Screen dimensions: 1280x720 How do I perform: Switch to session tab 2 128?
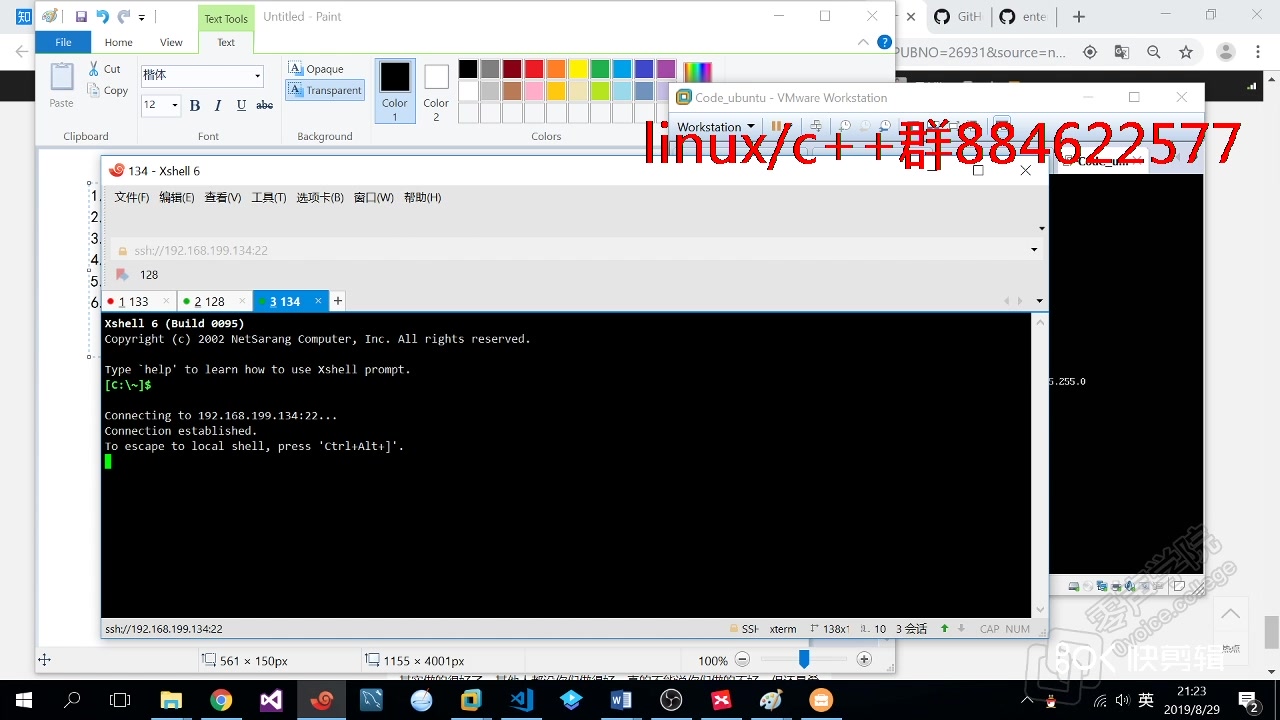[214, 301]
